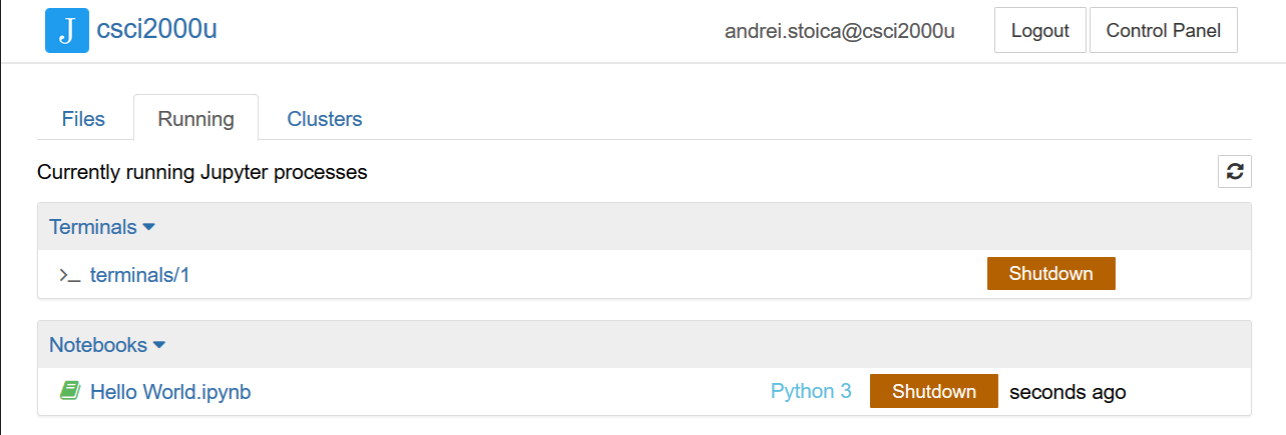
Task: Click the andrei.stoica@csci2000u username
Action: pos(839,31)
